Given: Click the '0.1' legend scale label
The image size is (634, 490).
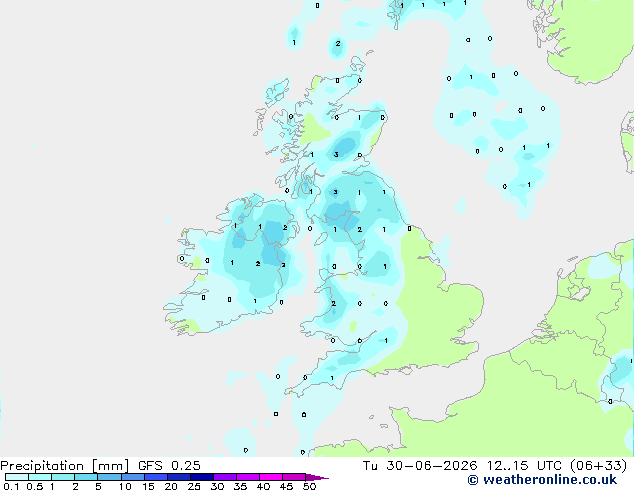Looking at the screenshot, I should (11, 486).
